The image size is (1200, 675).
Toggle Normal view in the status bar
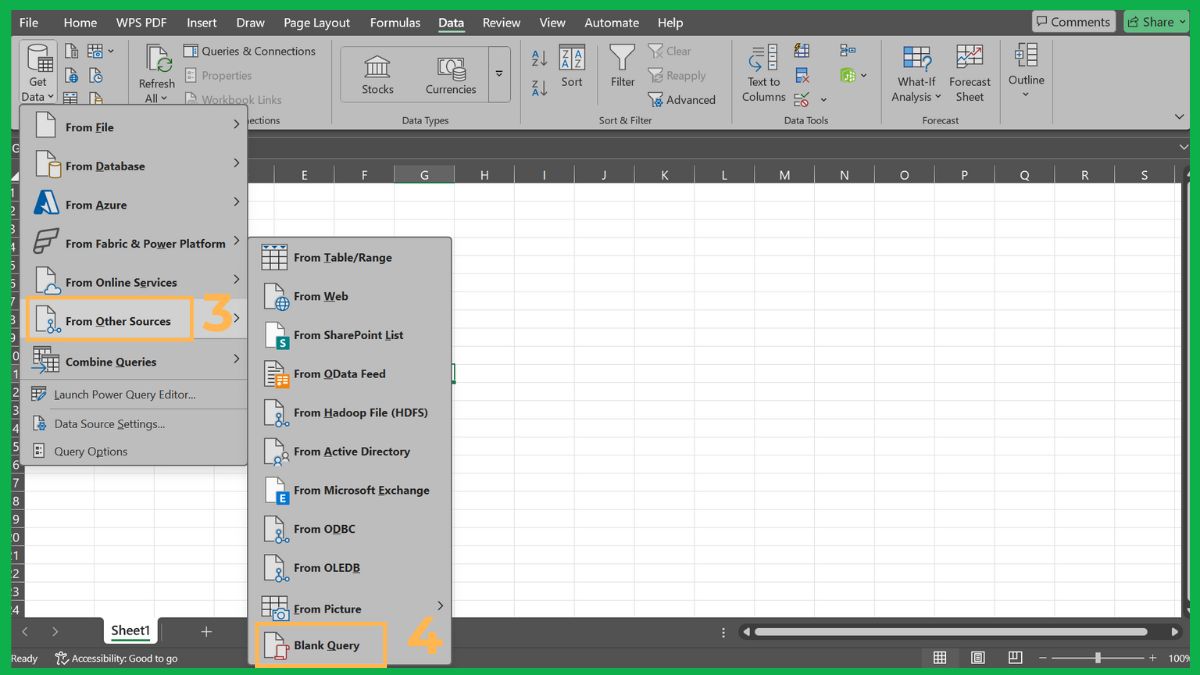pos(939,656)
